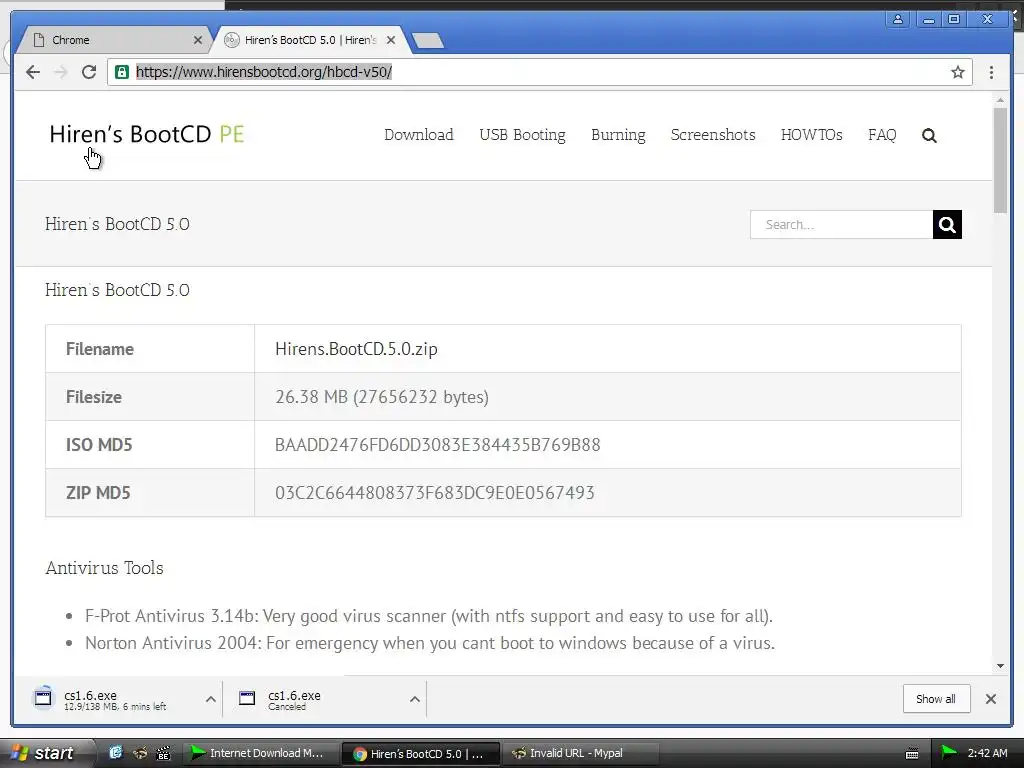The height and width of the screenshot is (768, 1024).
Task: Open the Burning menu item
Action: pyautogui.click(x=618, y=135)
